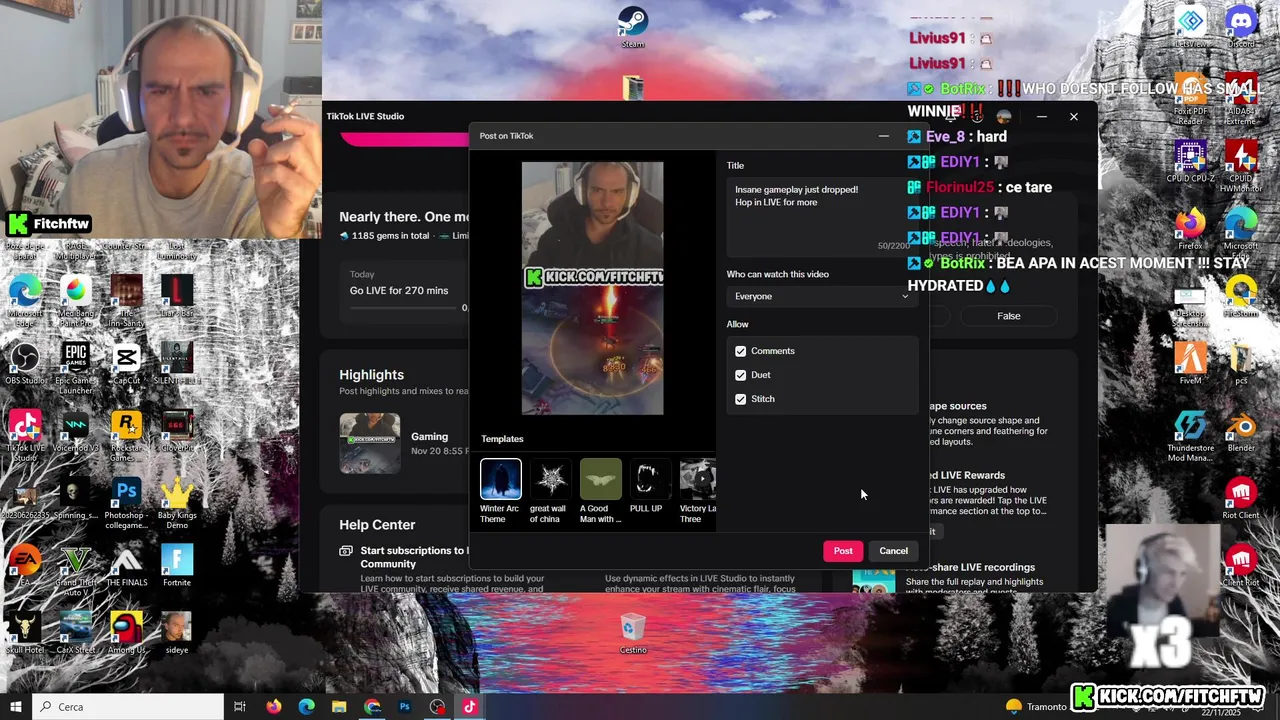Click the Highlights section heading
Image resolution: width=1280 pixels, height=720 pixels.
371,375
